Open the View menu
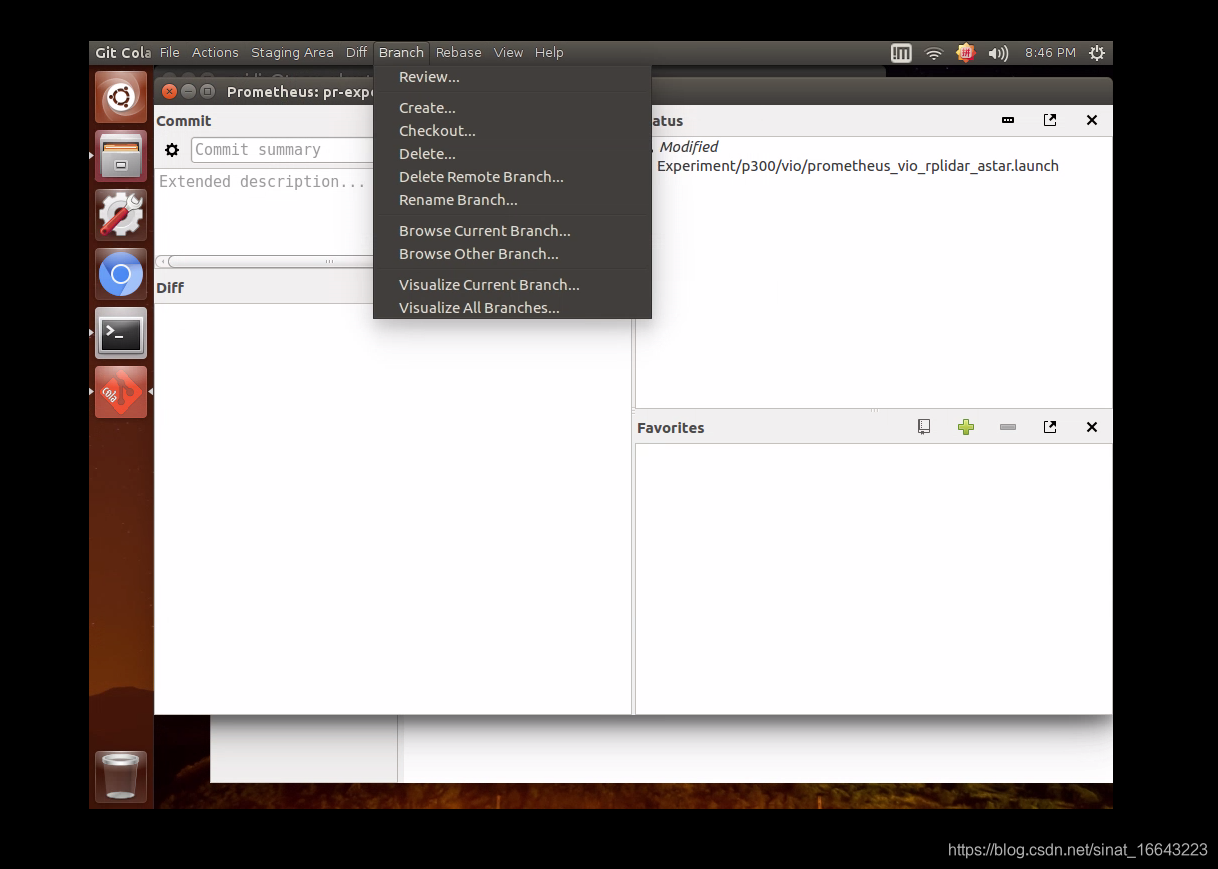The width and height of the screenshot is (1218, 869). [508, 53]
